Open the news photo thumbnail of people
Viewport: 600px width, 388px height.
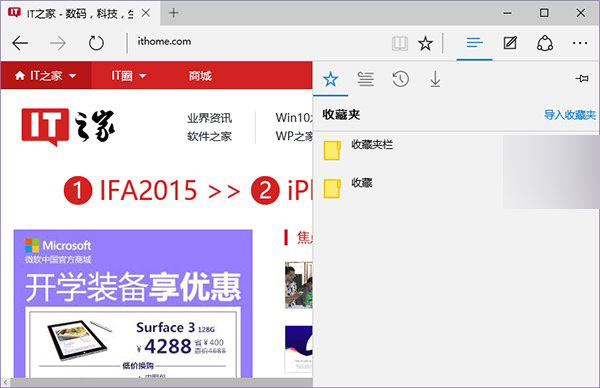point(298,285)
